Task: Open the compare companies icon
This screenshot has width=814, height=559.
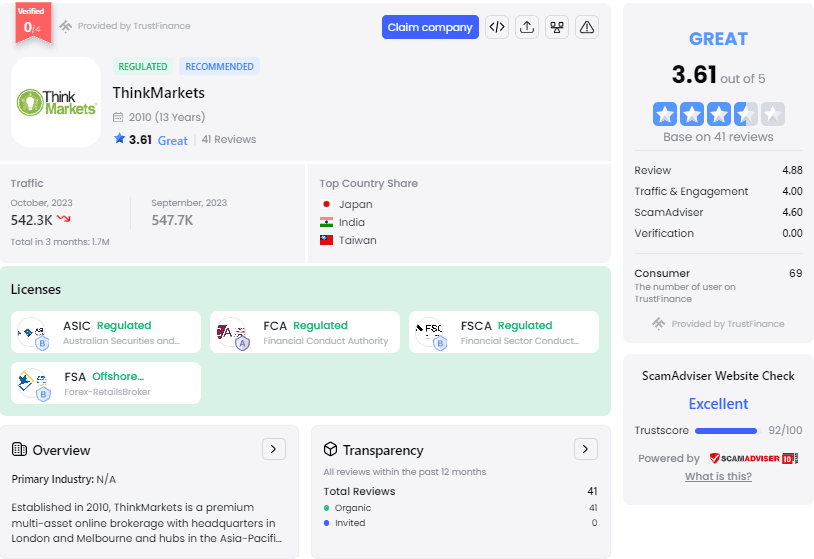Action: pos(557,27)
